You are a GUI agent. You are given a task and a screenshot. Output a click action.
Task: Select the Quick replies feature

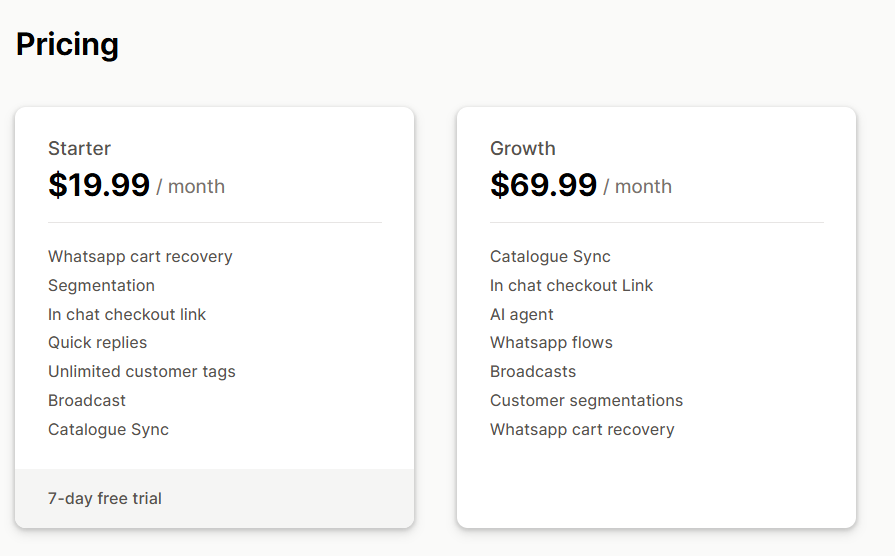tap(97, 343)
